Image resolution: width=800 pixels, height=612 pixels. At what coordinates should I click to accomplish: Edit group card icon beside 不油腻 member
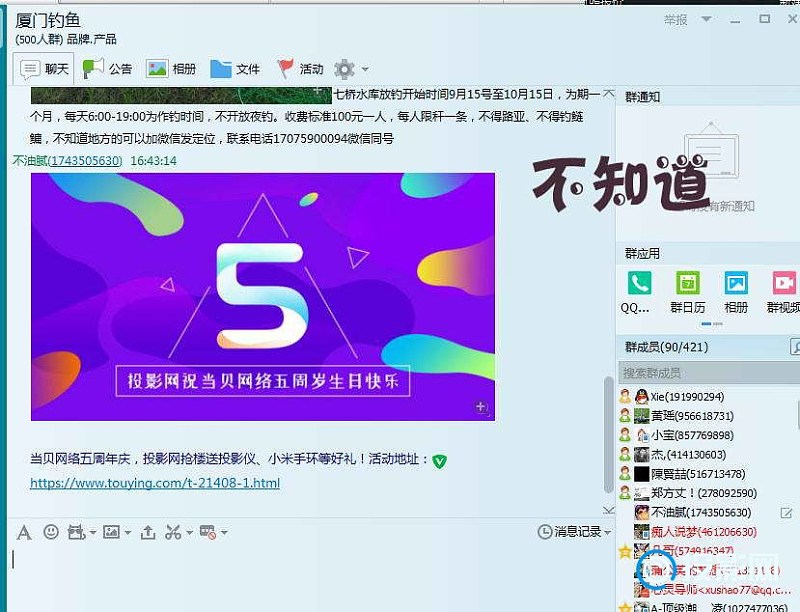coord(786,513)
